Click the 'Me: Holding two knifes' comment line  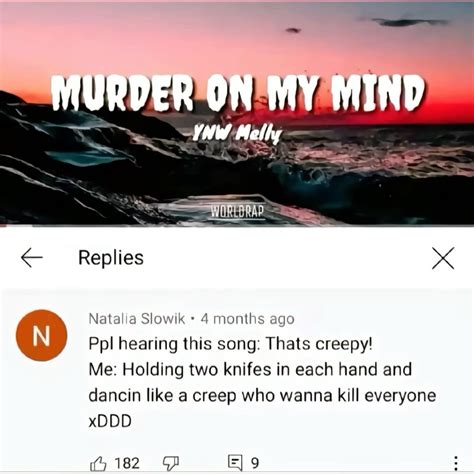point(250,369)
